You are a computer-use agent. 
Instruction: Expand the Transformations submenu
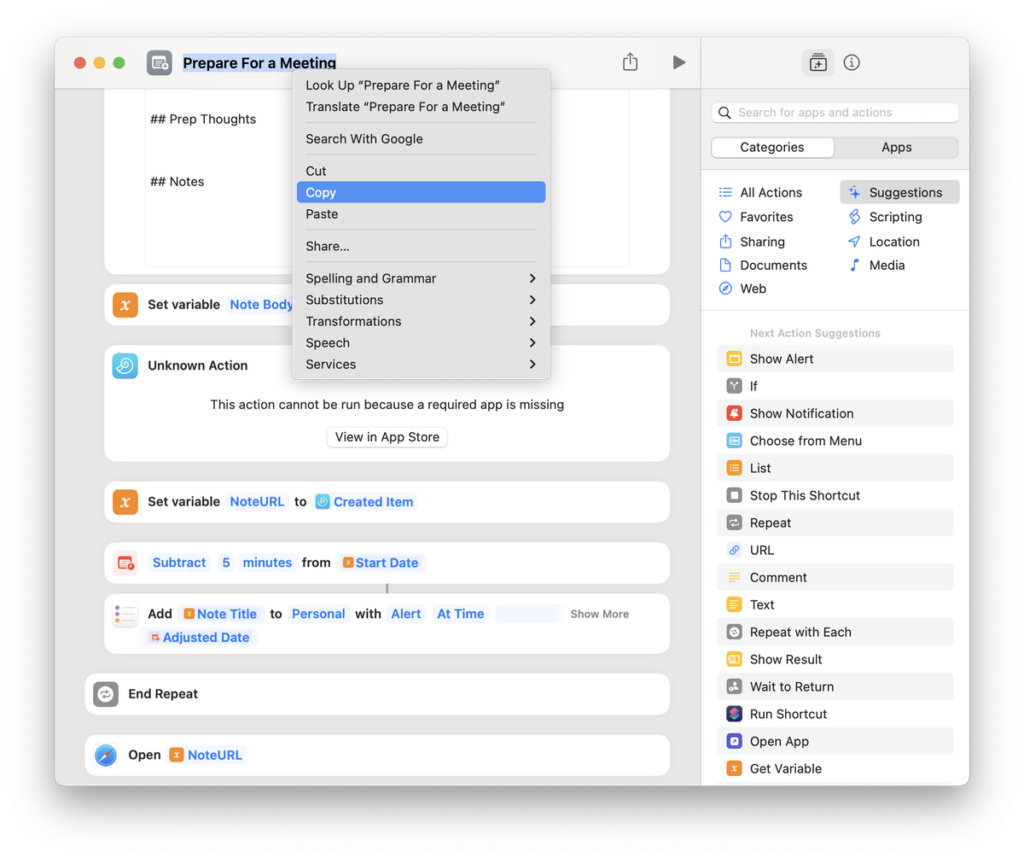[421, 322]
